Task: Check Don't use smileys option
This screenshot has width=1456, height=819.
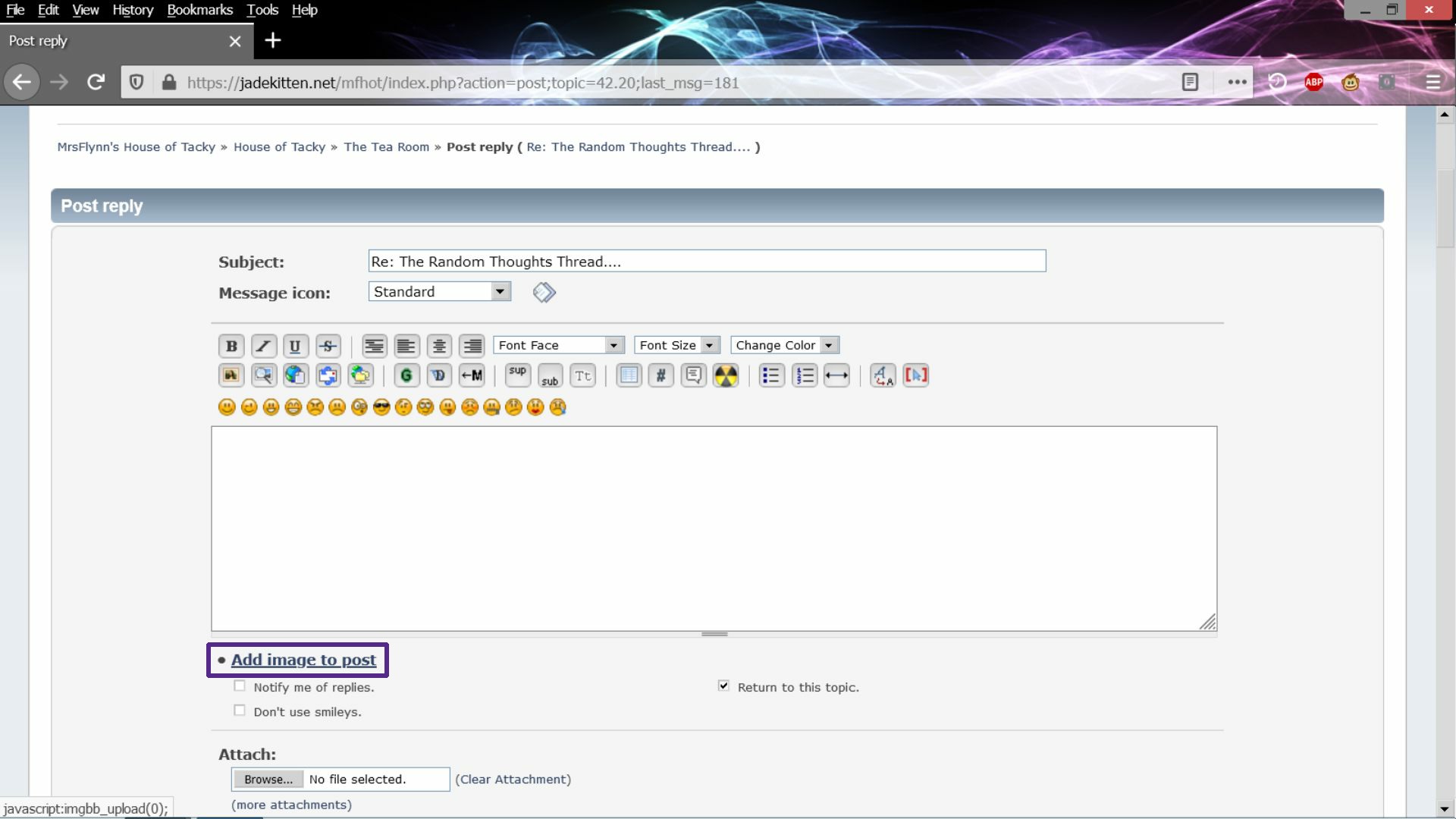Action: point(240,711)
